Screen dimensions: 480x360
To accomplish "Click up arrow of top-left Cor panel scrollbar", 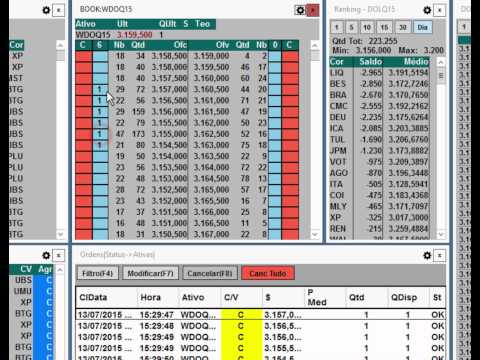I will (60, 45).
